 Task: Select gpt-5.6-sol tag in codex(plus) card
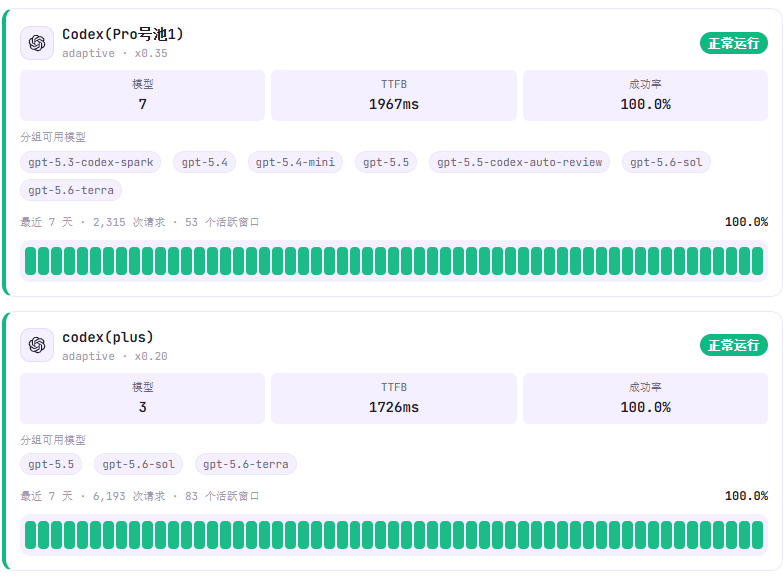[138, 464]
